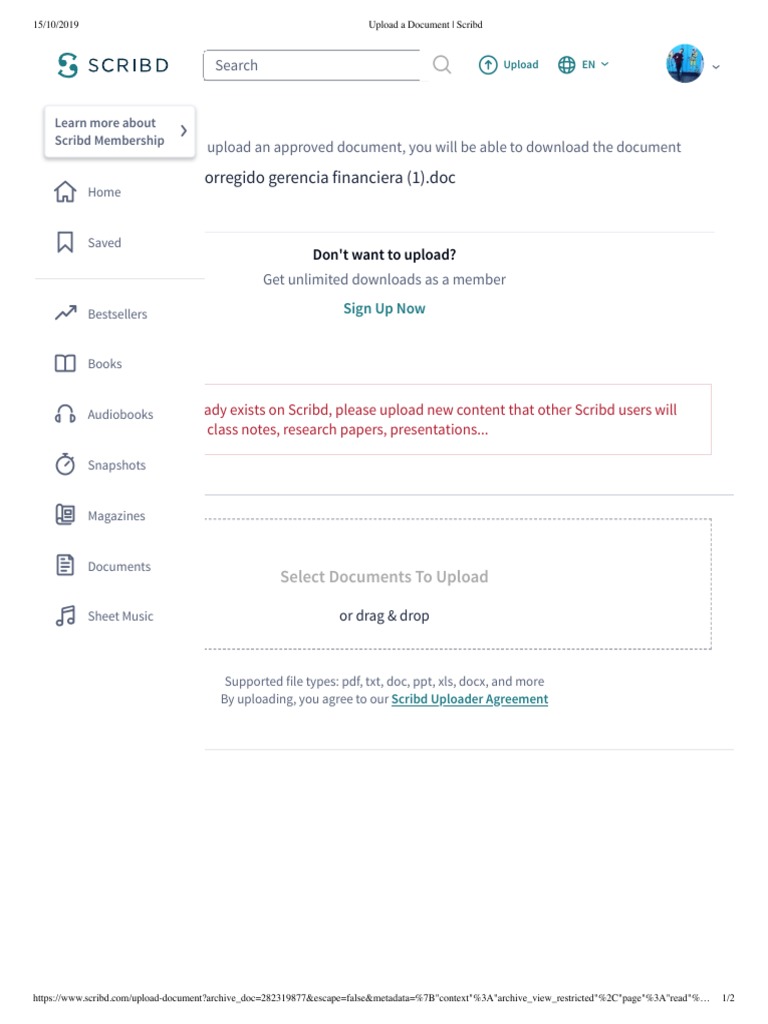
Task: Click the search magnifier icon
Action: tap(441, 65)
